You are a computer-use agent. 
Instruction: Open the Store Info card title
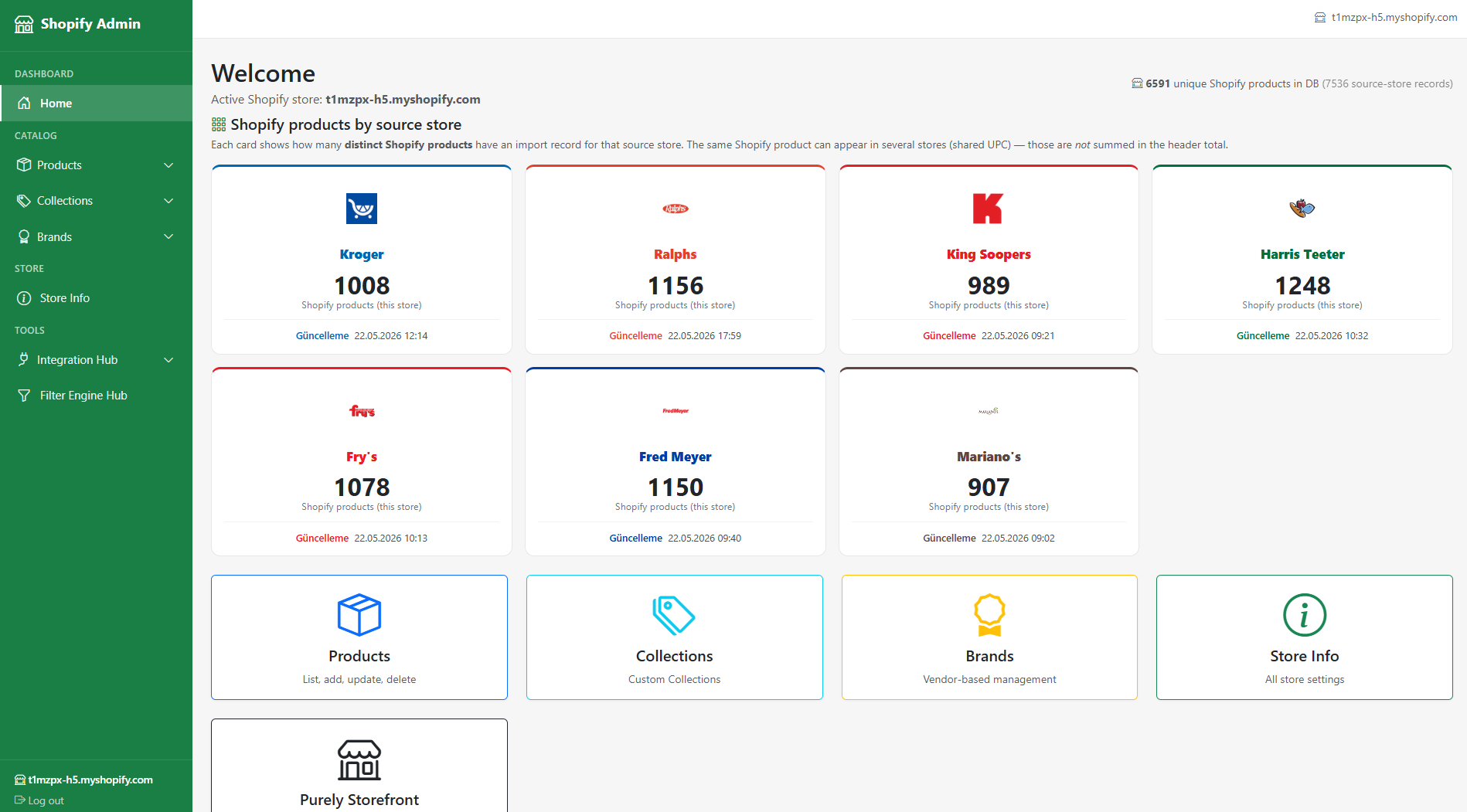tap(1305, 656)
